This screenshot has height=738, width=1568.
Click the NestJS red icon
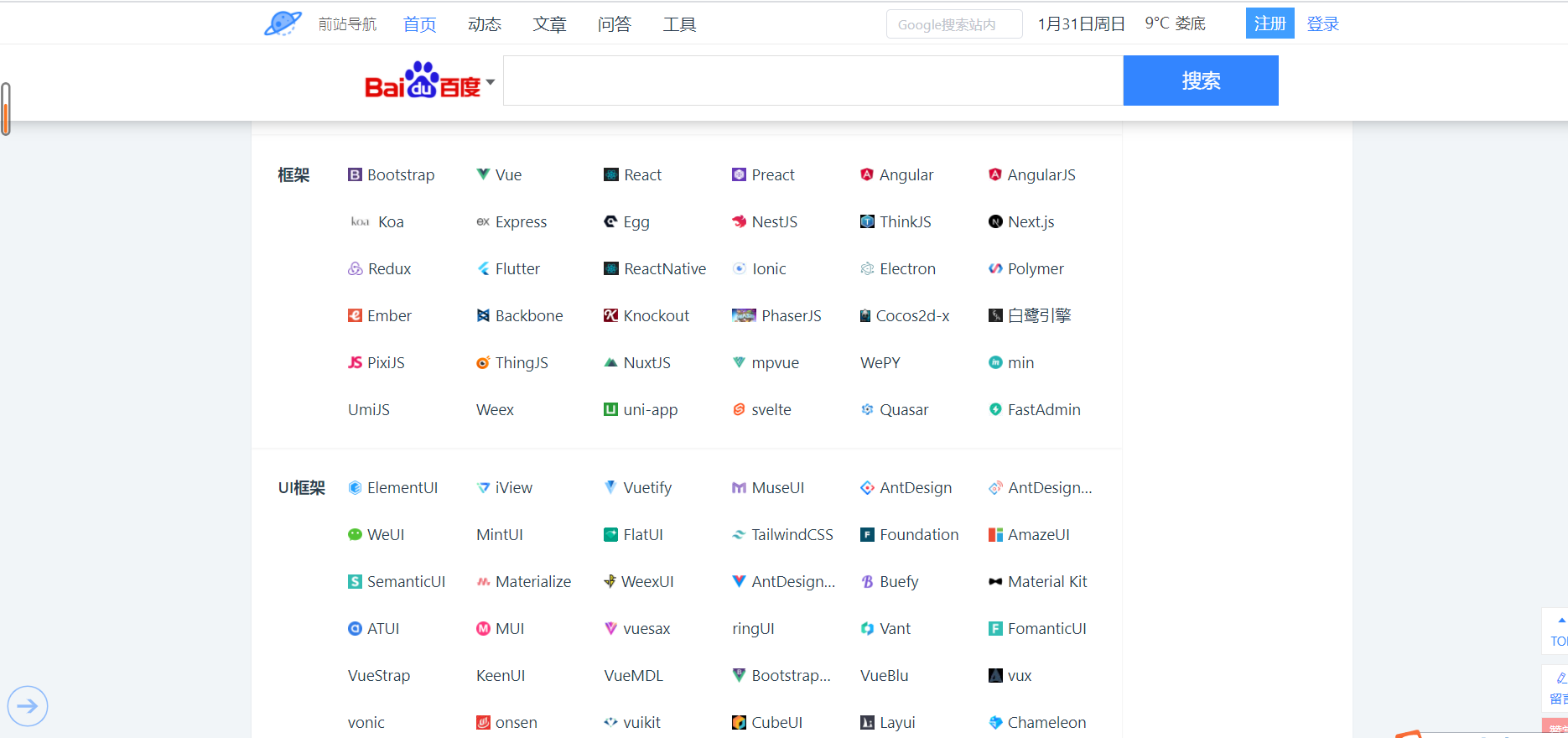point(739,221)
